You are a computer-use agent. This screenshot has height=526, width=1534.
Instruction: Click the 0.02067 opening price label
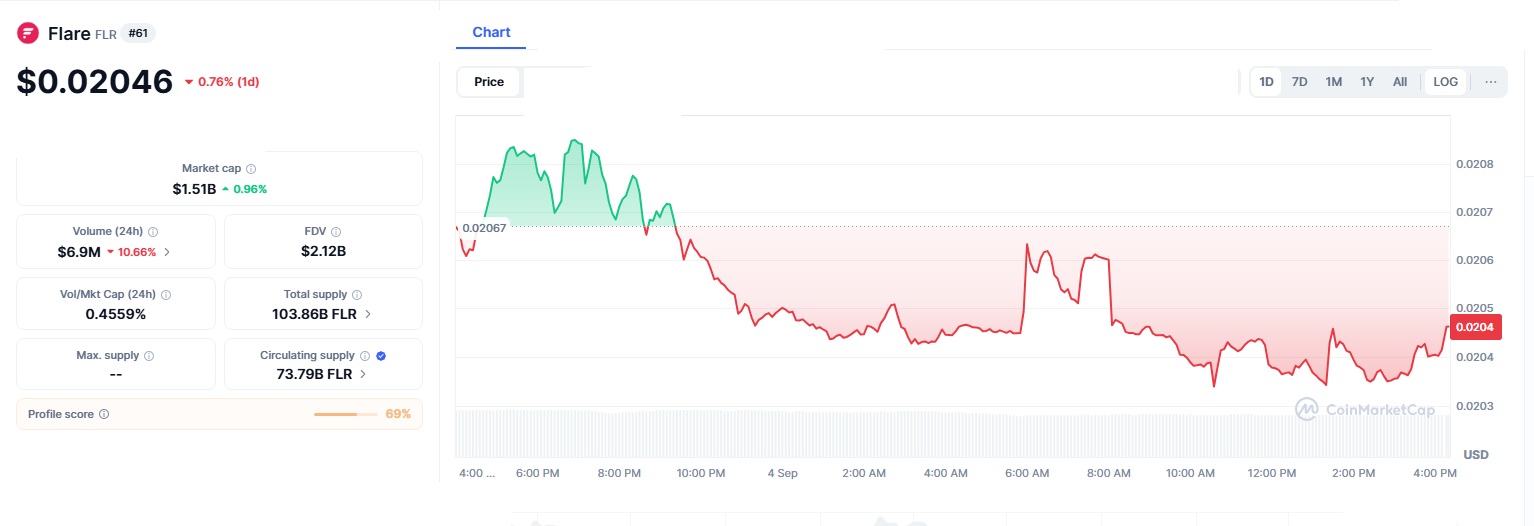(x=484, y=228)
